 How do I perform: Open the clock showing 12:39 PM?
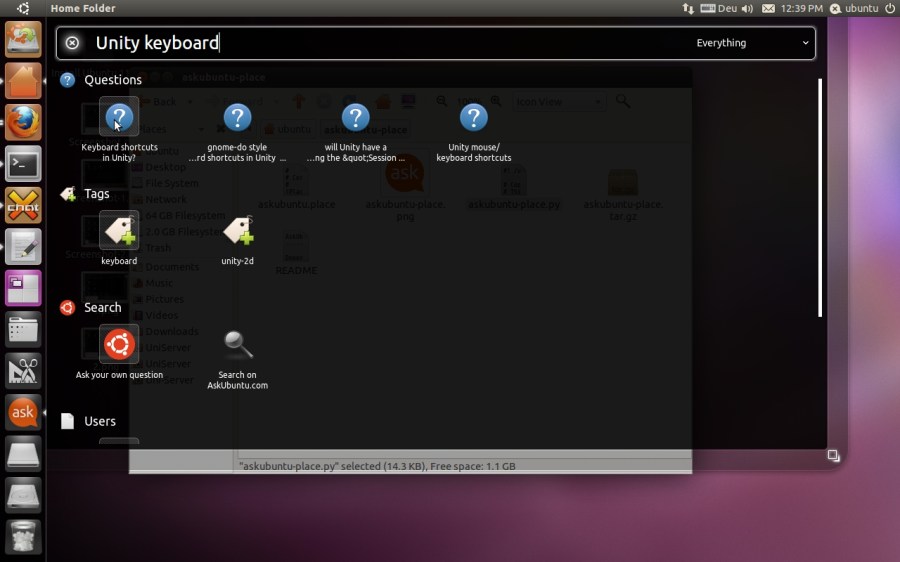pos(801,8)
